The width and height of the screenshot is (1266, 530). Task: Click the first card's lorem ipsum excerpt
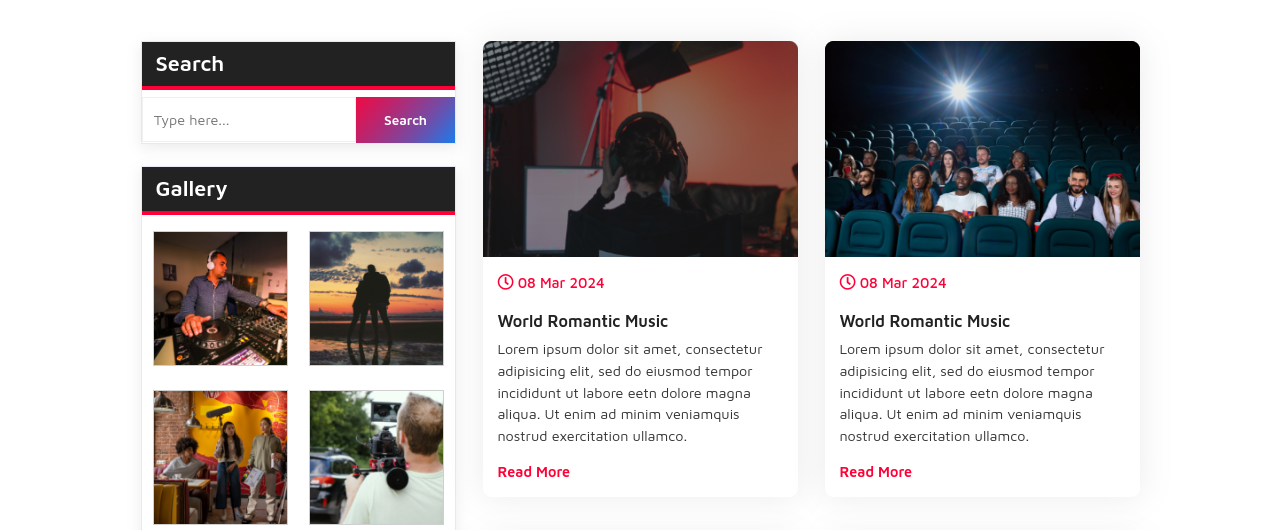pyautogui.click(x=631, y=392)
